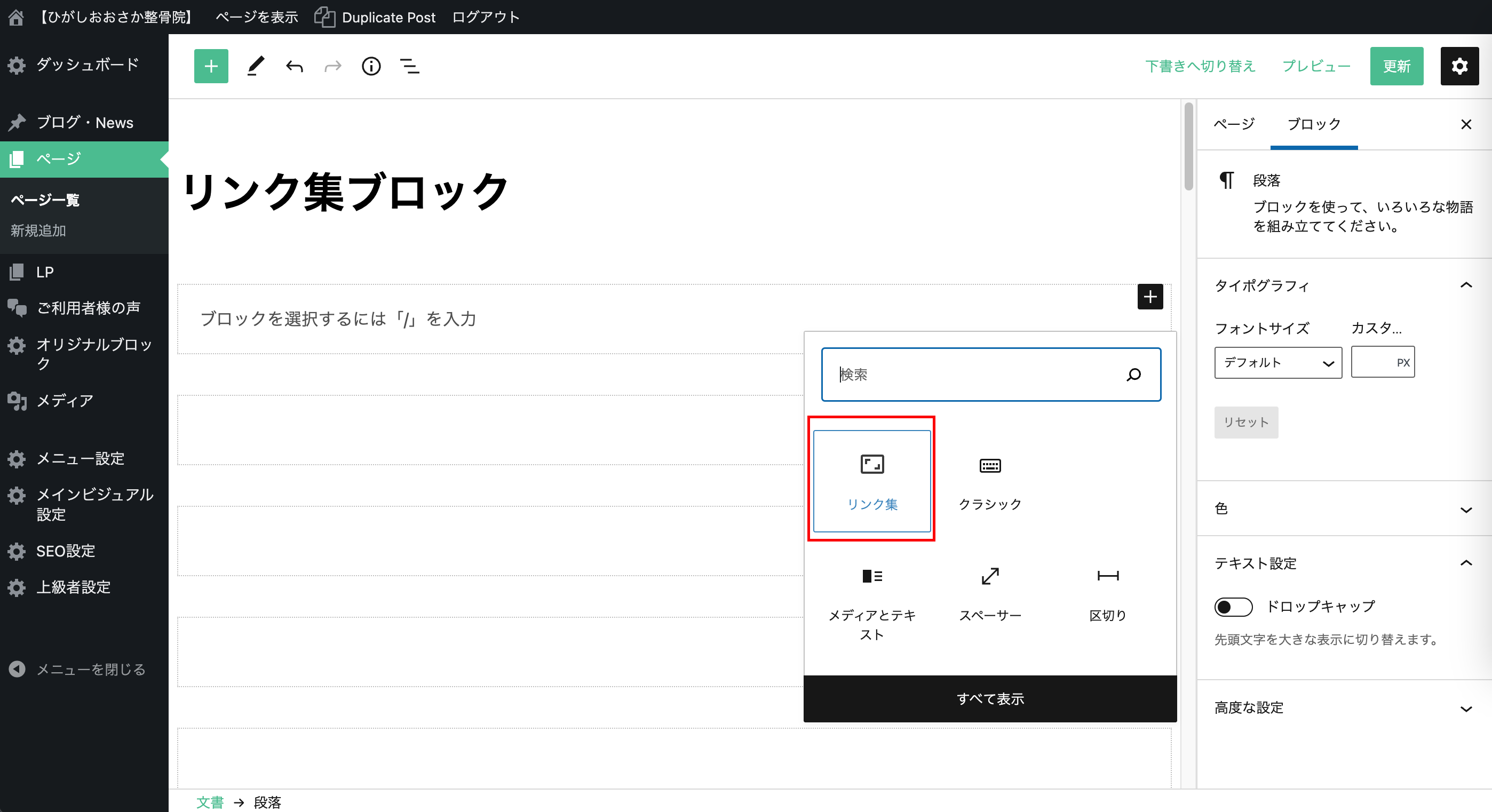The width and height of the screenshot is (1492, 812).
Task: Click the black inline plus block inserter
Action: click(1150, 297)
